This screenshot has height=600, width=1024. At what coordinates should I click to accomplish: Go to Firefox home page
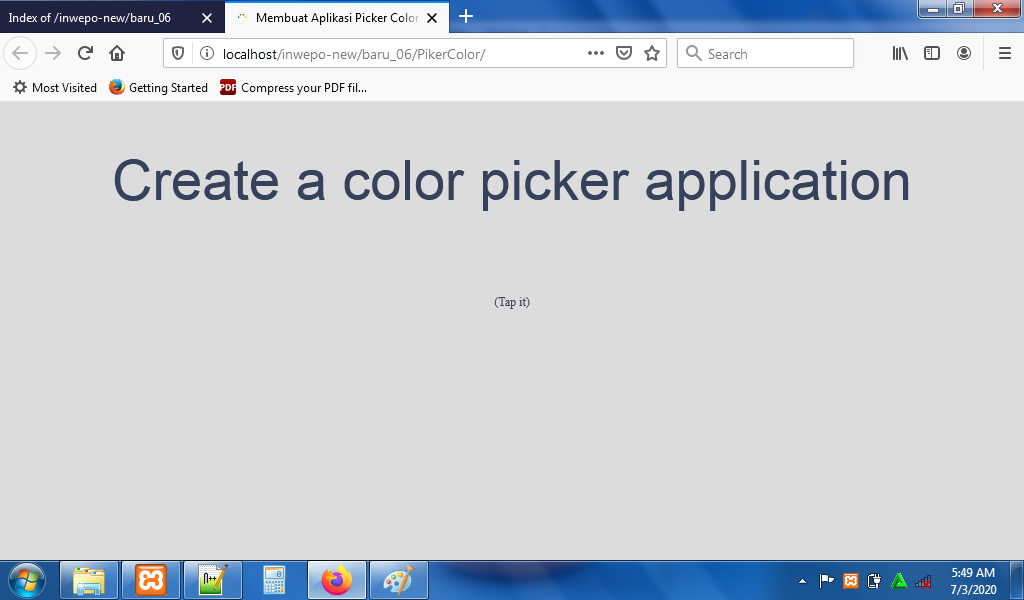pyautogui.click(x=117, y=54)
